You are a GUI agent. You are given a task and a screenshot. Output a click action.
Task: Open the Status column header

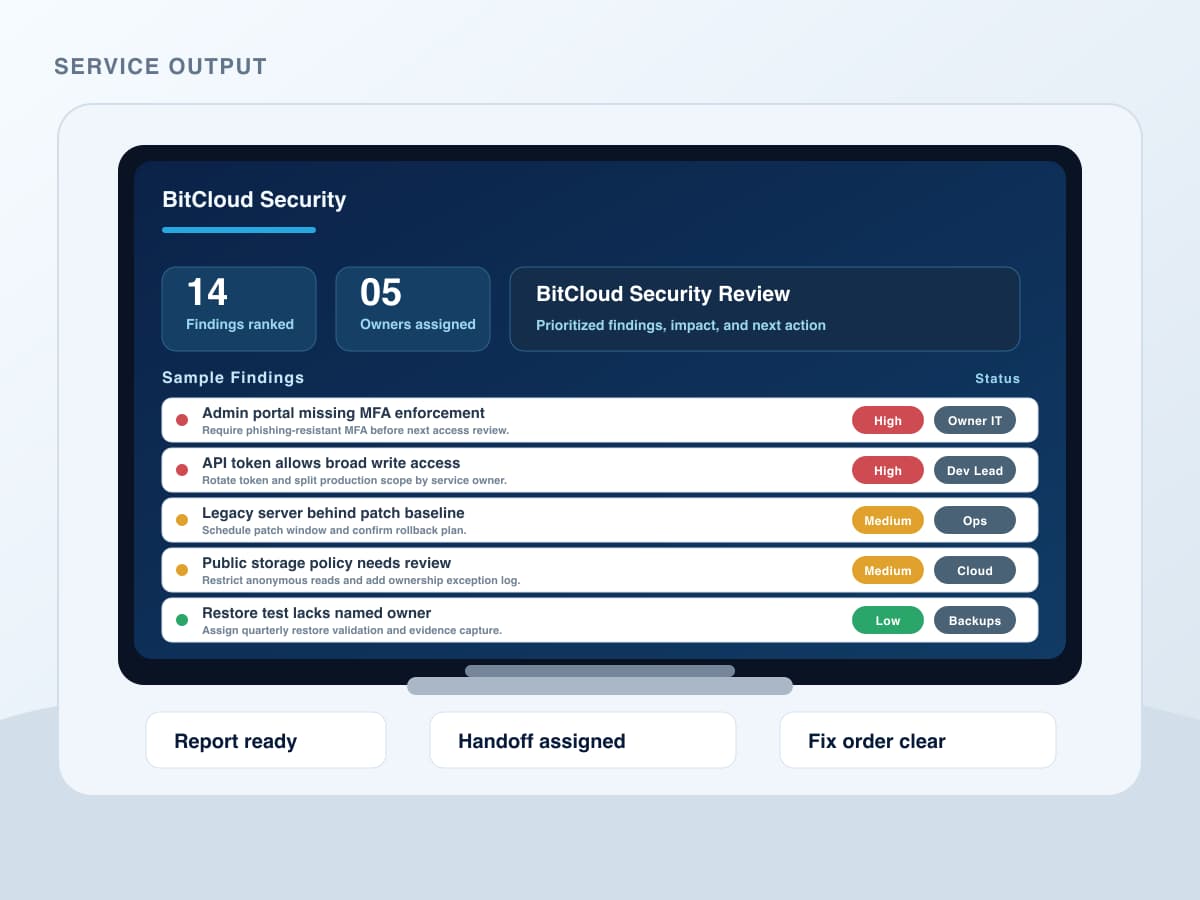[x=998, y=378]
